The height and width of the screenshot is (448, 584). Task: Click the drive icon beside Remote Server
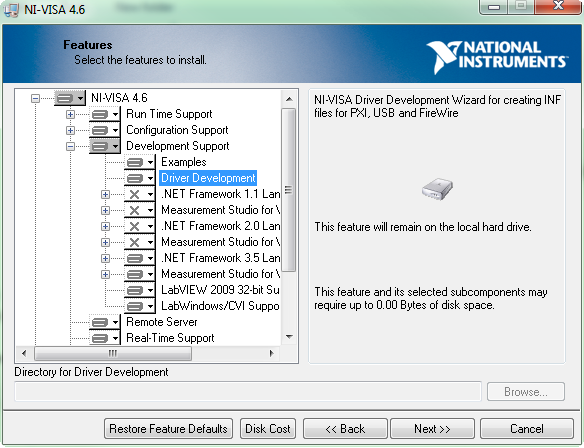(100, 322)
